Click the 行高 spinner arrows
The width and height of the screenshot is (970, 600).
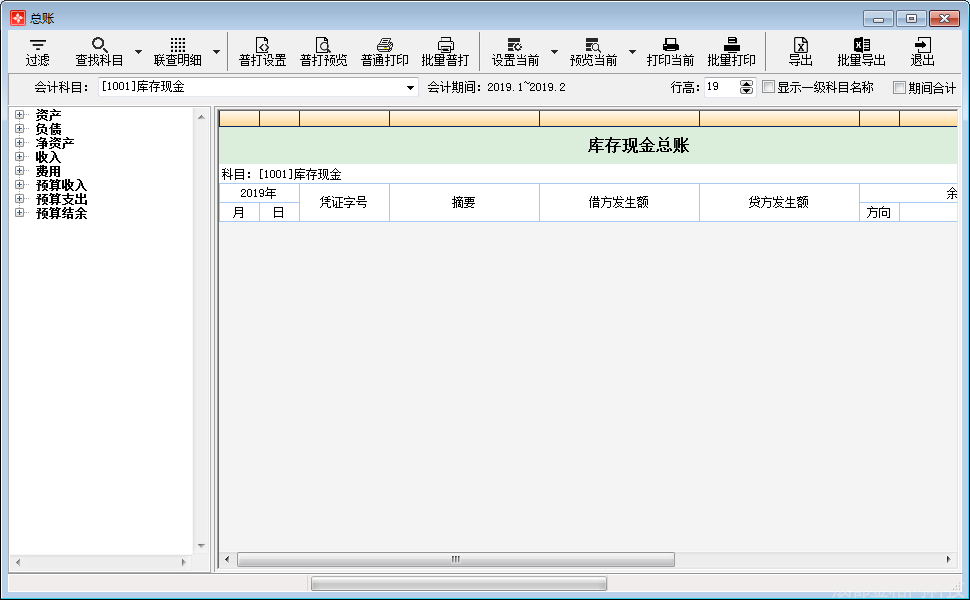746,87
